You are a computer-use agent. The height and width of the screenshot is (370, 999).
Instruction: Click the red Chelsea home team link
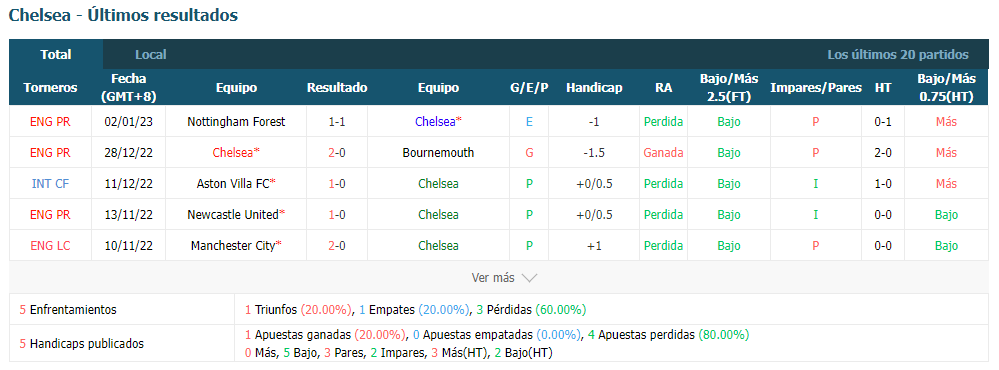point(233,153)
